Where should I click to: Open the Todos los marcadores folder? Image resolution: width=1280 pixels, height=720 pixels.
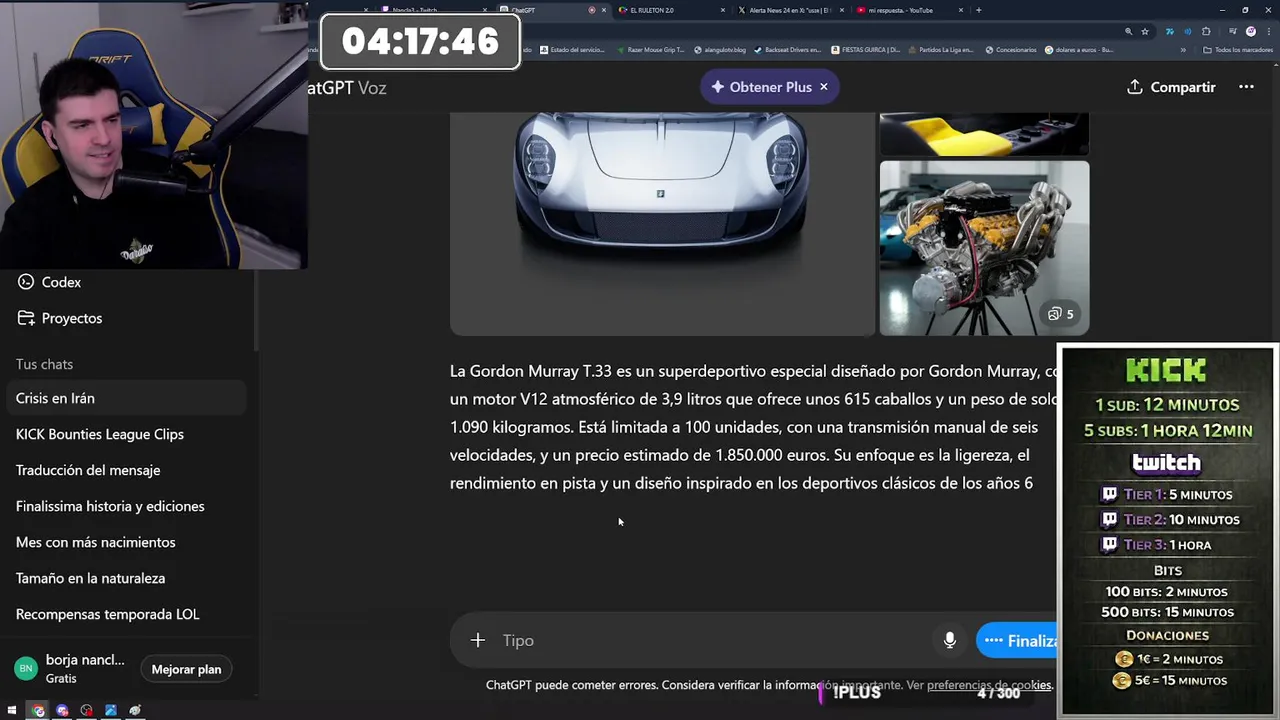tap(1238, 50)
